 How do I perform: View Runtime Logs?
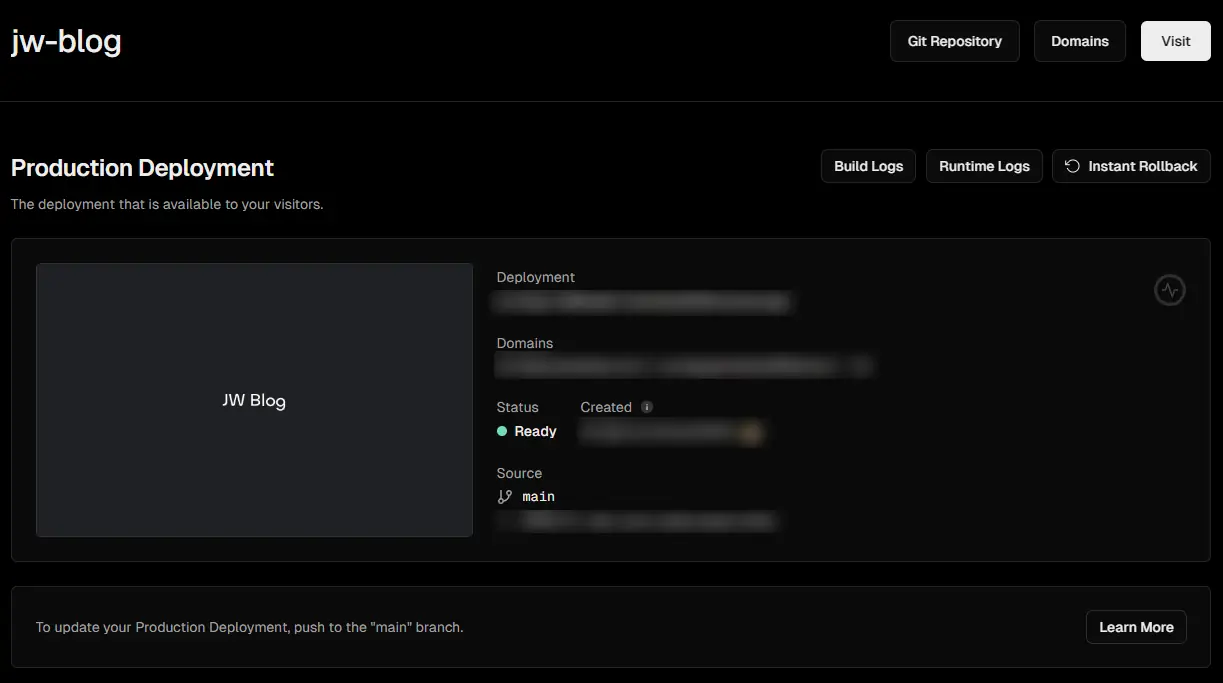(984, 166)
